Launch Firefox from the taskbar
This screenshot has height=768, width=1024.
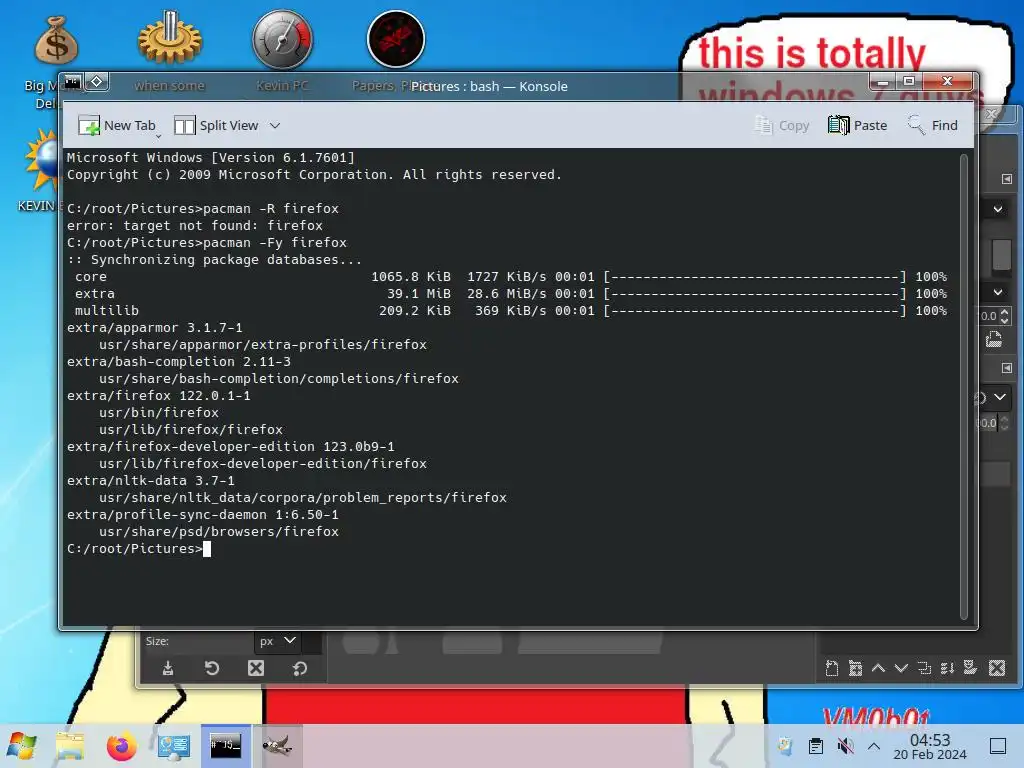(121, 746)
